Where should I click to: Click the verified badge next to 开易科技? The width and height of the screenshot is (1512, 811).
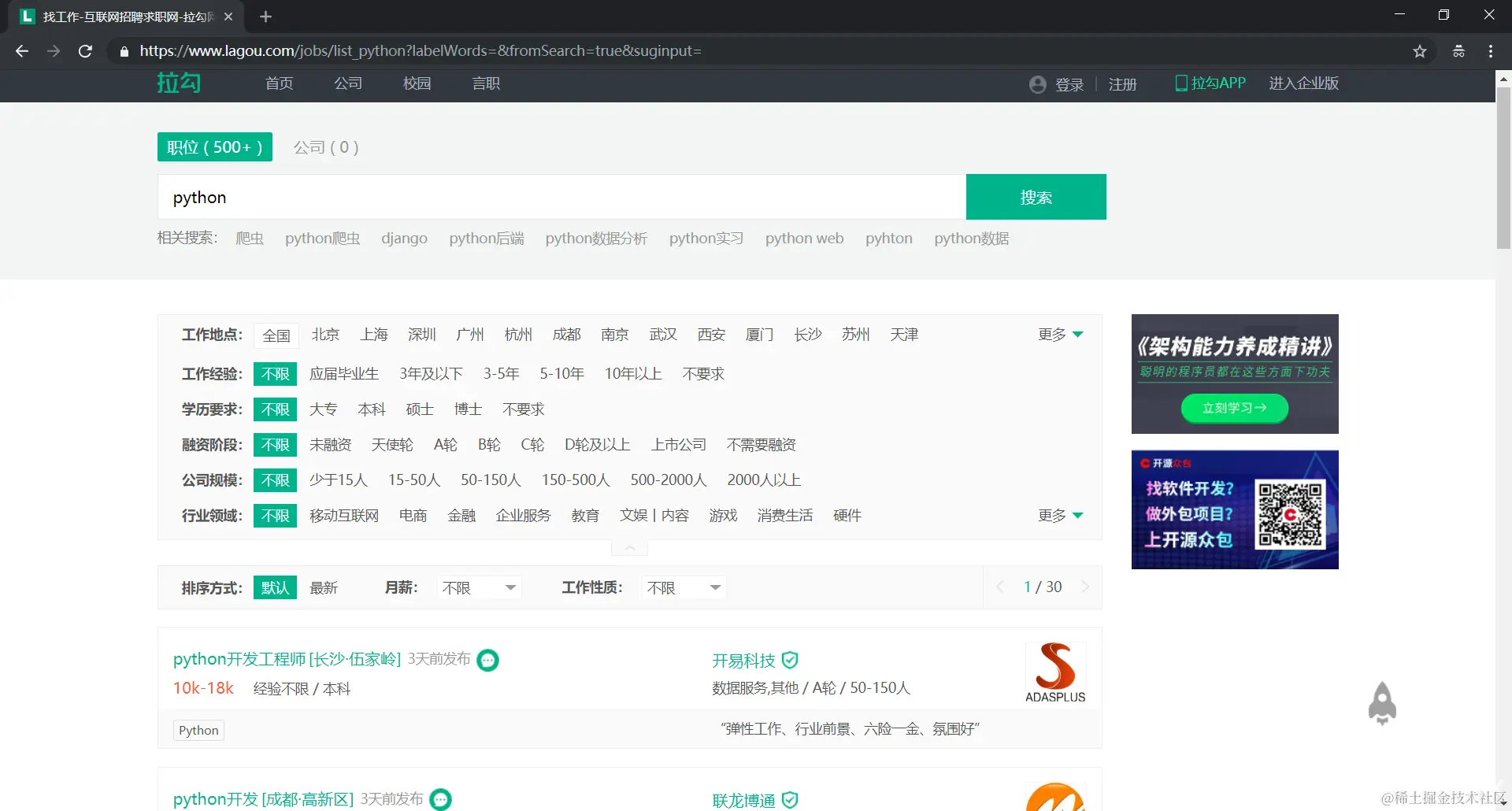[791, 661]
